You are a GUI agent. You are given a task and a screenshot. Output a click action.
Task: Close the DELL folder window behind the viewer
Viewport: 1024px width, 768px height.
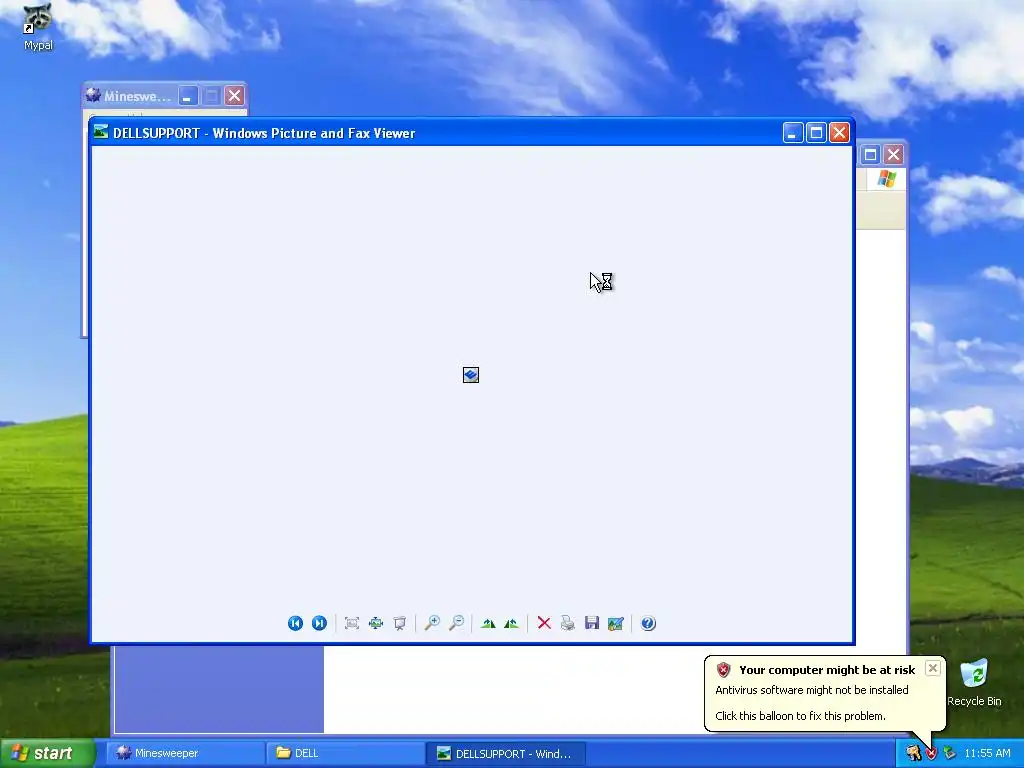[893, 155]
